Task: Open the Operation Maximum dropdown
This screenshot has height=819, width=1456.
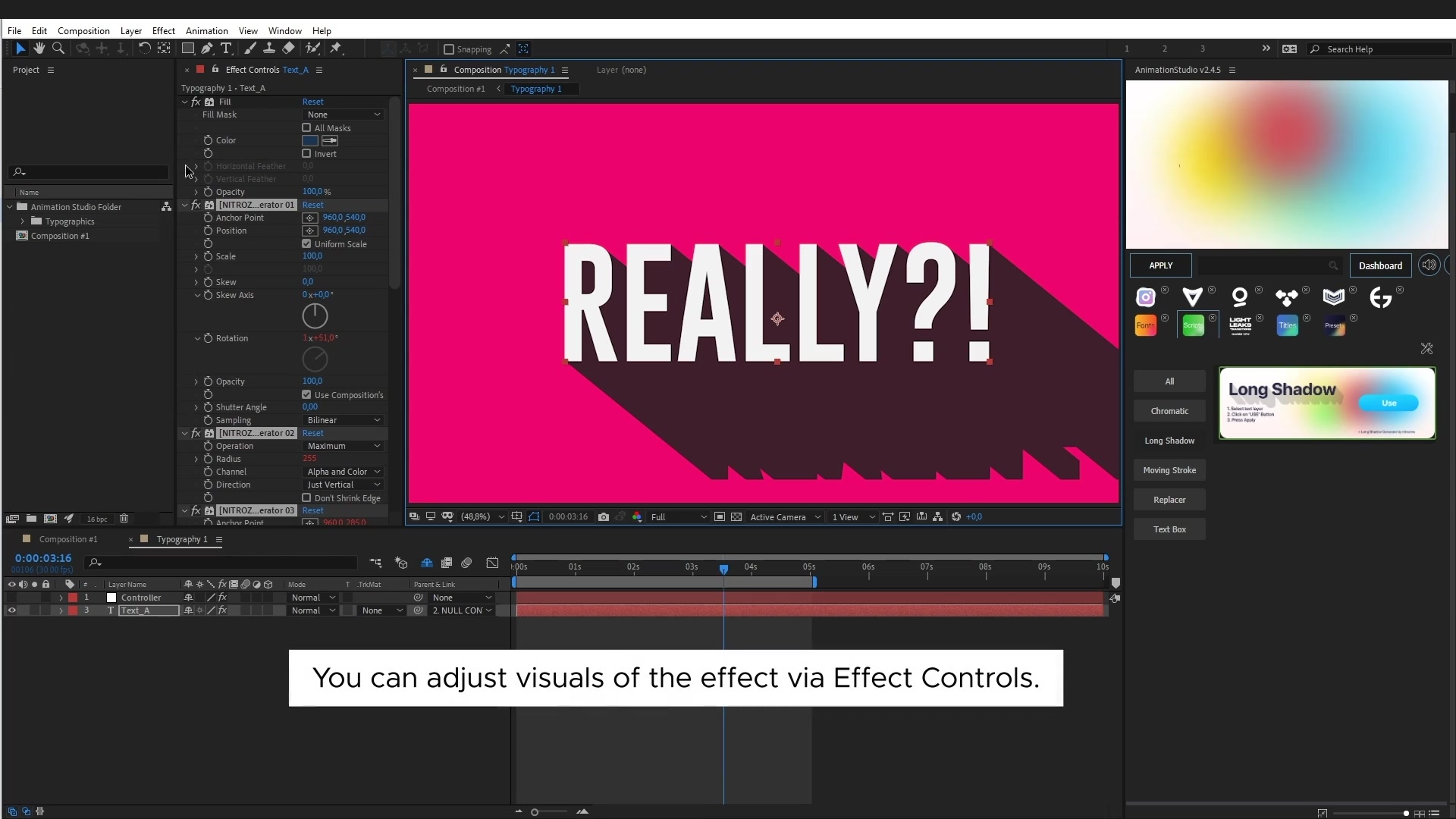Action: click(x=344, y=446)
